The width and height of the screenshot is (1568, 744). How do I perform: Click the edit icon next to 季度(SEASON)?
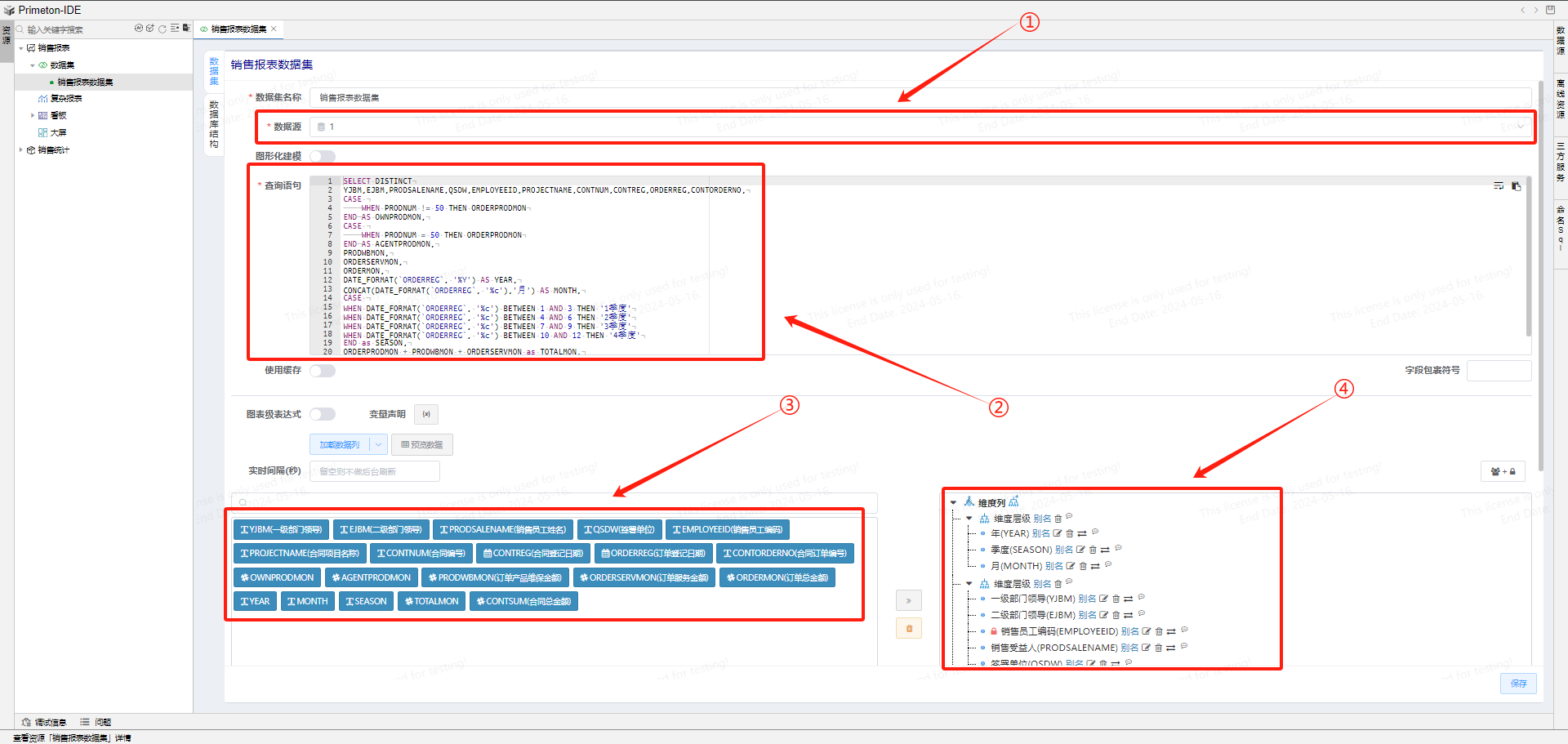(1080, 550)
